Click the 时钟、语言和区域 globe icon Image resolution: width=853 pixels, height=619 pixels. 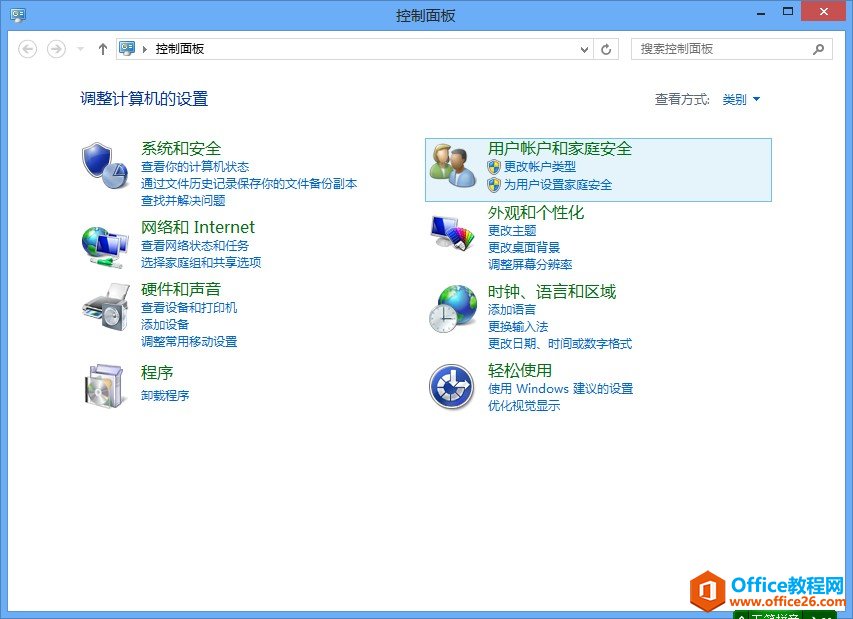point(453,307)
